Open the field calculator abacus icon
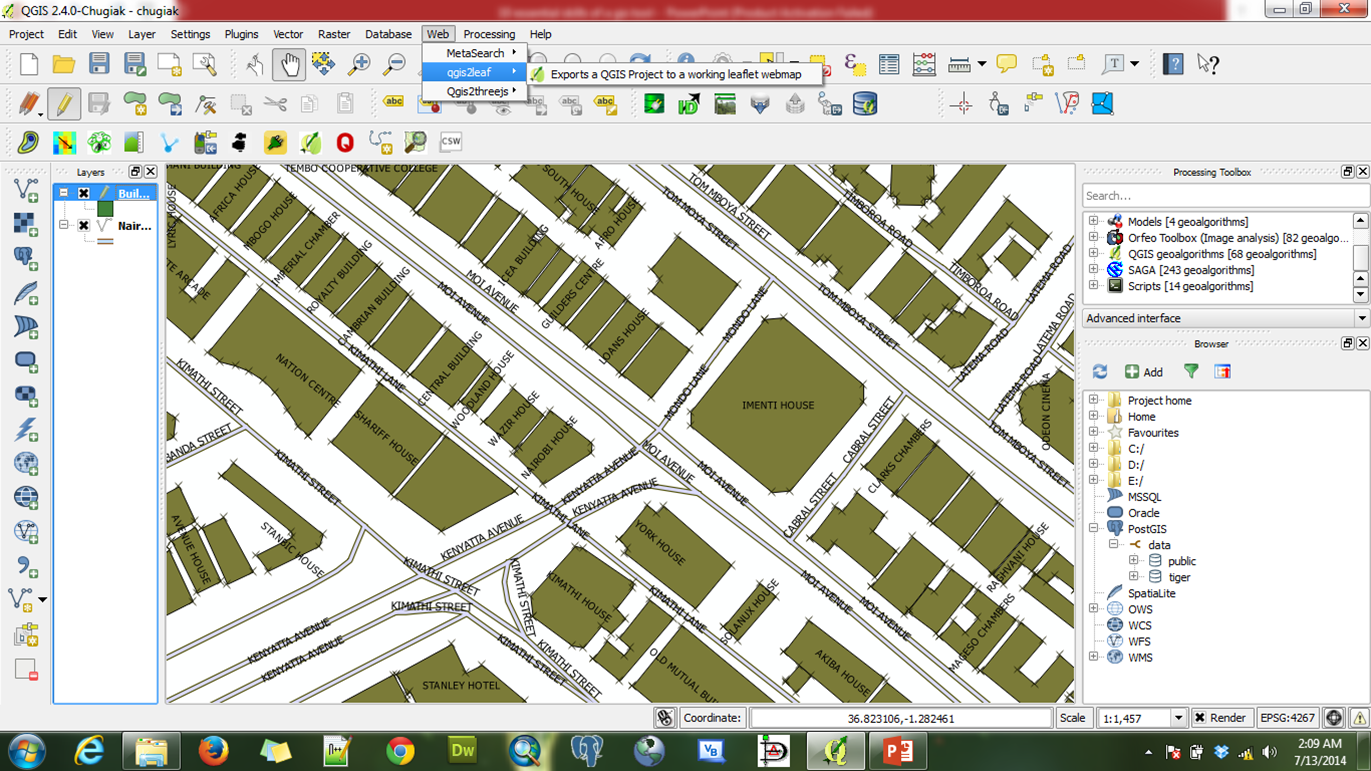The width and height of the screenshot is (1371, 771). 924,65
